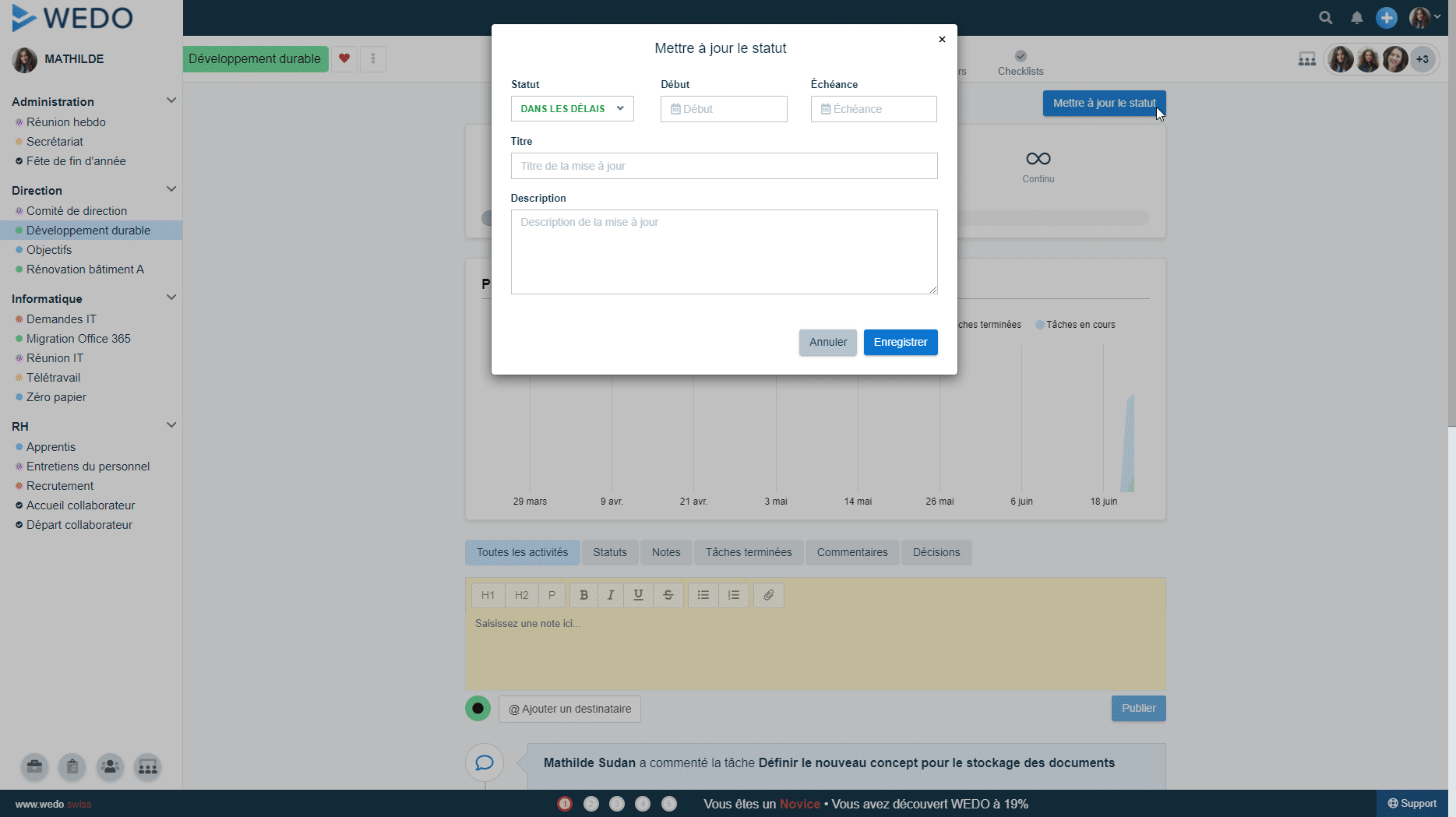Click the search magnifier icon in top bar
Screen dimensions: 1456x817
(x=1325, y=18)
